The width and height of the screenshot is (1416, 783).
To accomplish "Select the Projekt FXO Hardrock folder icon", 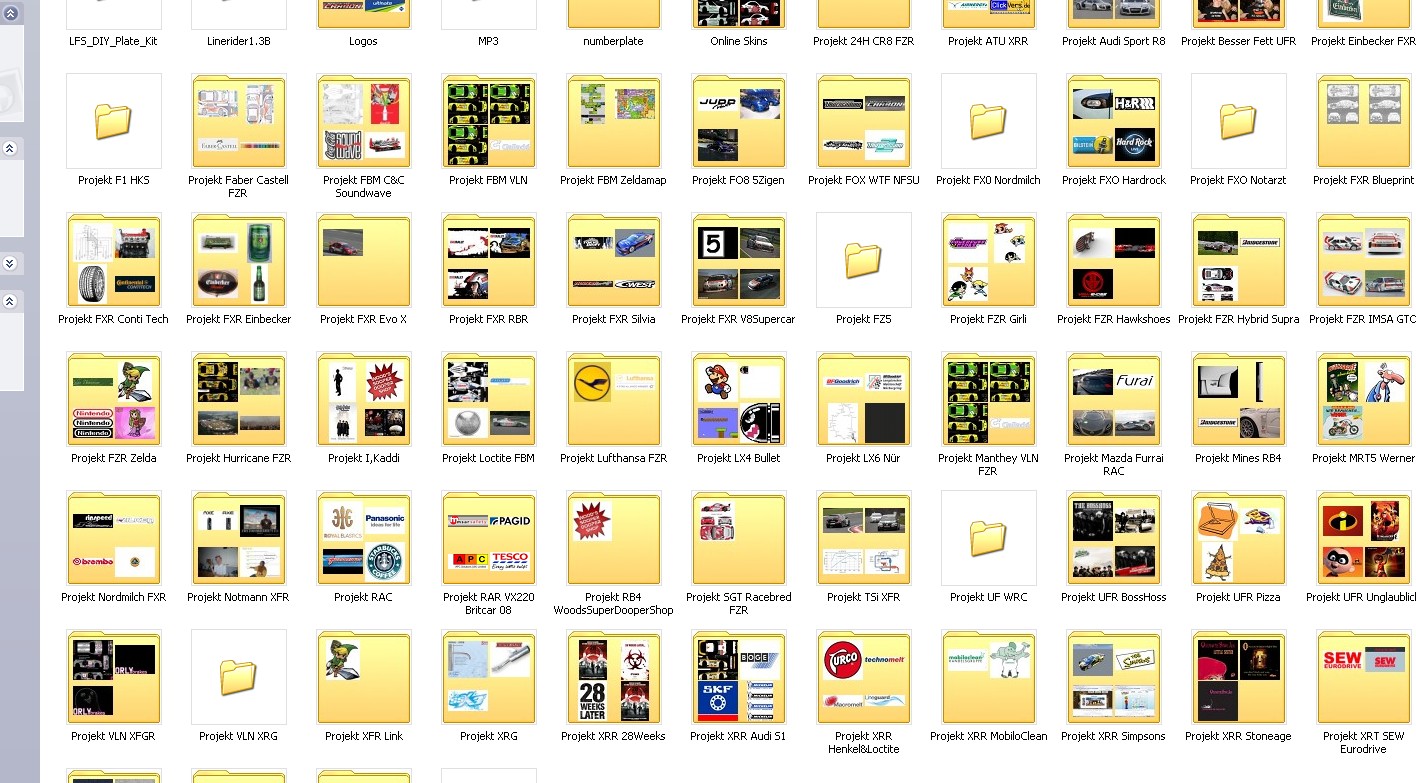I will tap(1114, 121).
